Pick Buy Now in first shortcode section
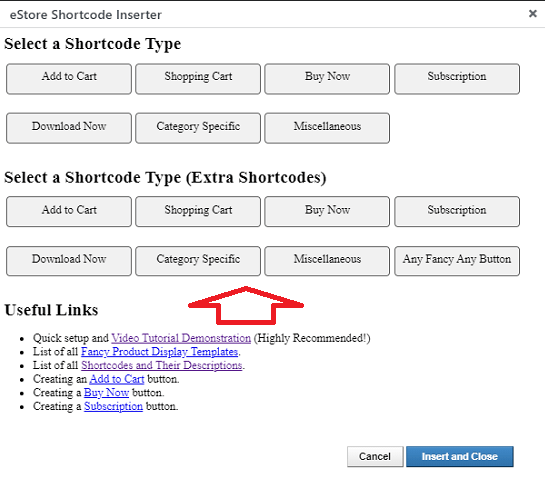This screenshot has height=479, width=545. 327,79
